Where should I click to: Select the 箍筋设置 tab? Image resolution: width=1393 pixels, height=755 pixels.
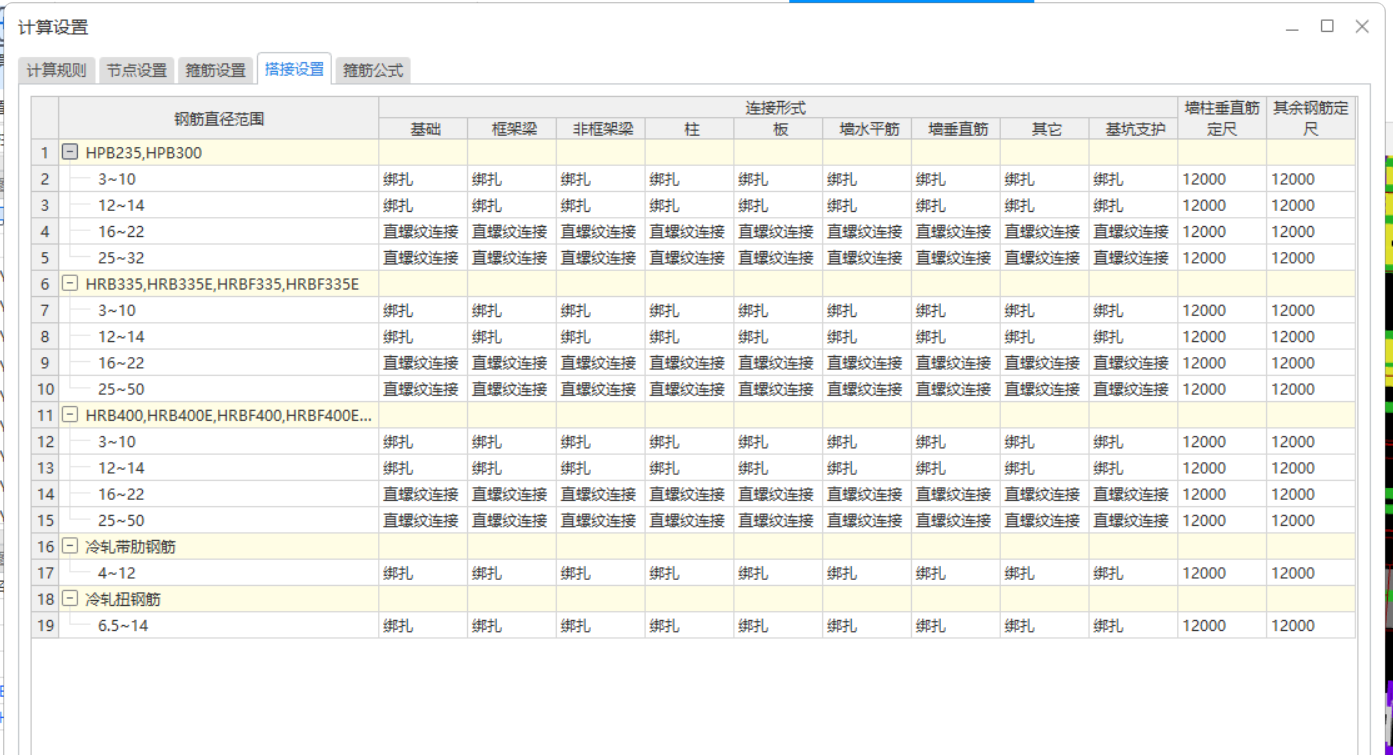(215, 71)
